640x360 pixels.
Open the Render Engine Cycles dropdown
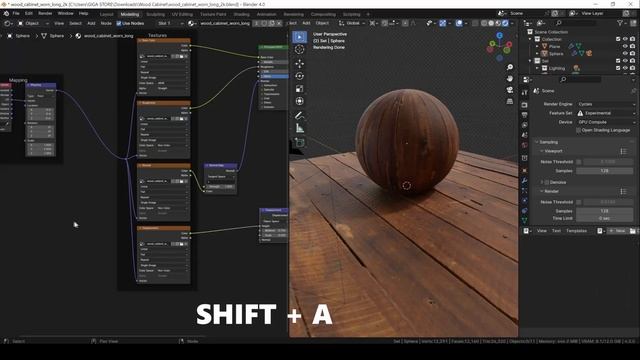(606, 104)
